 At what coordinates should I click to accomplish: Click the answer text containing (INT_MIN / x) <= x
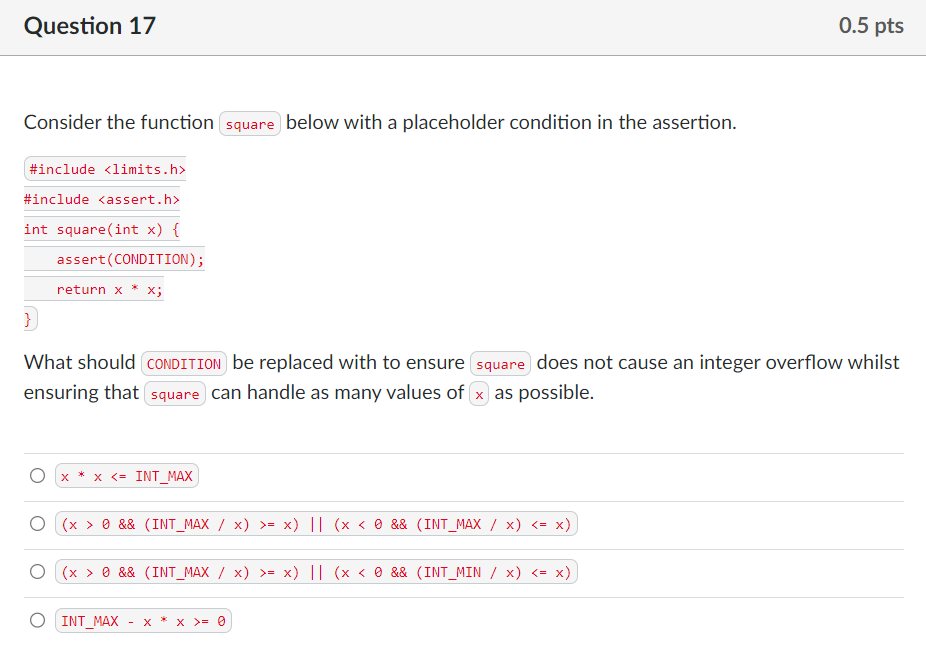(x=316, y=571)
